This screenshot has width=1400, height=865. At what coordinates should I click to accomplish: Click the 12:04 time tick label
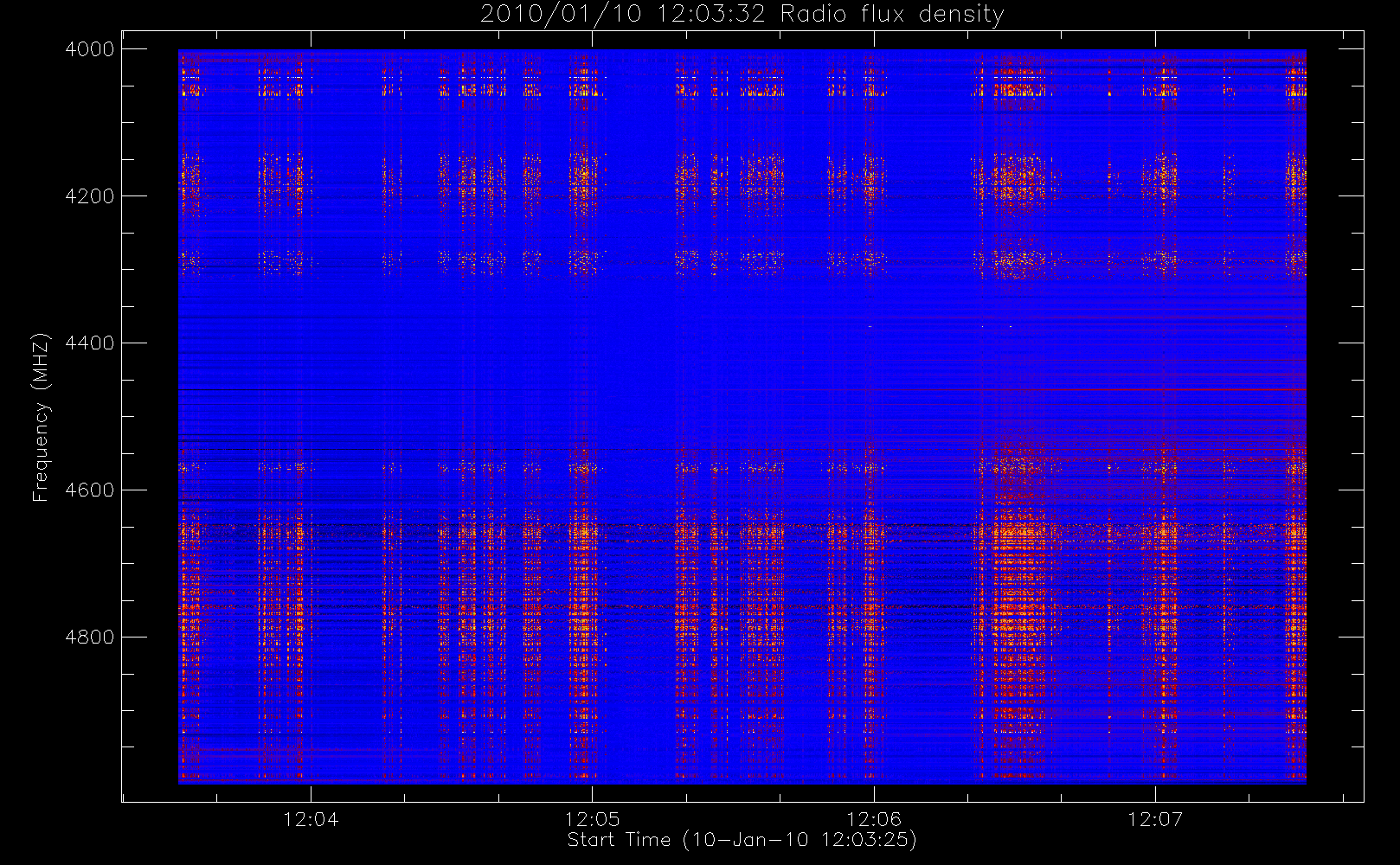(311, 819)
